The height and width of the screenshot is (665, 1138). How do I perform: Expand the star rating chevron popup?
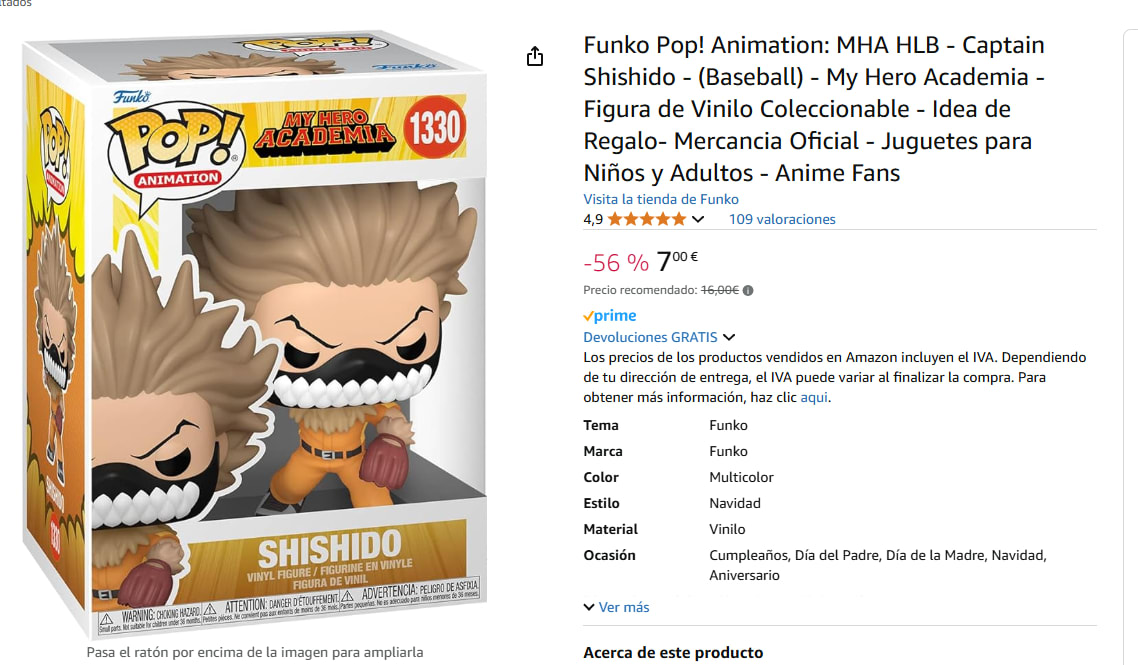[698, 219]
